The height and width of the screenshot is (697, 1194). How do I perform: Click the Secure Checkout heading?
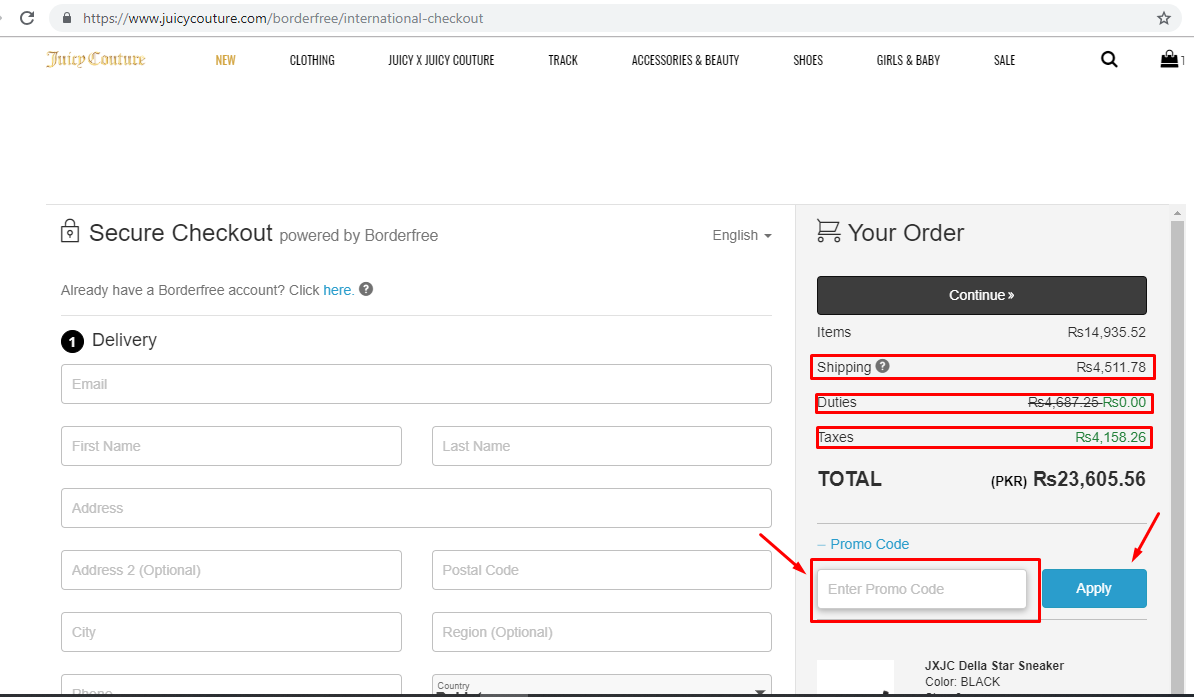click(x=180, y=233)
